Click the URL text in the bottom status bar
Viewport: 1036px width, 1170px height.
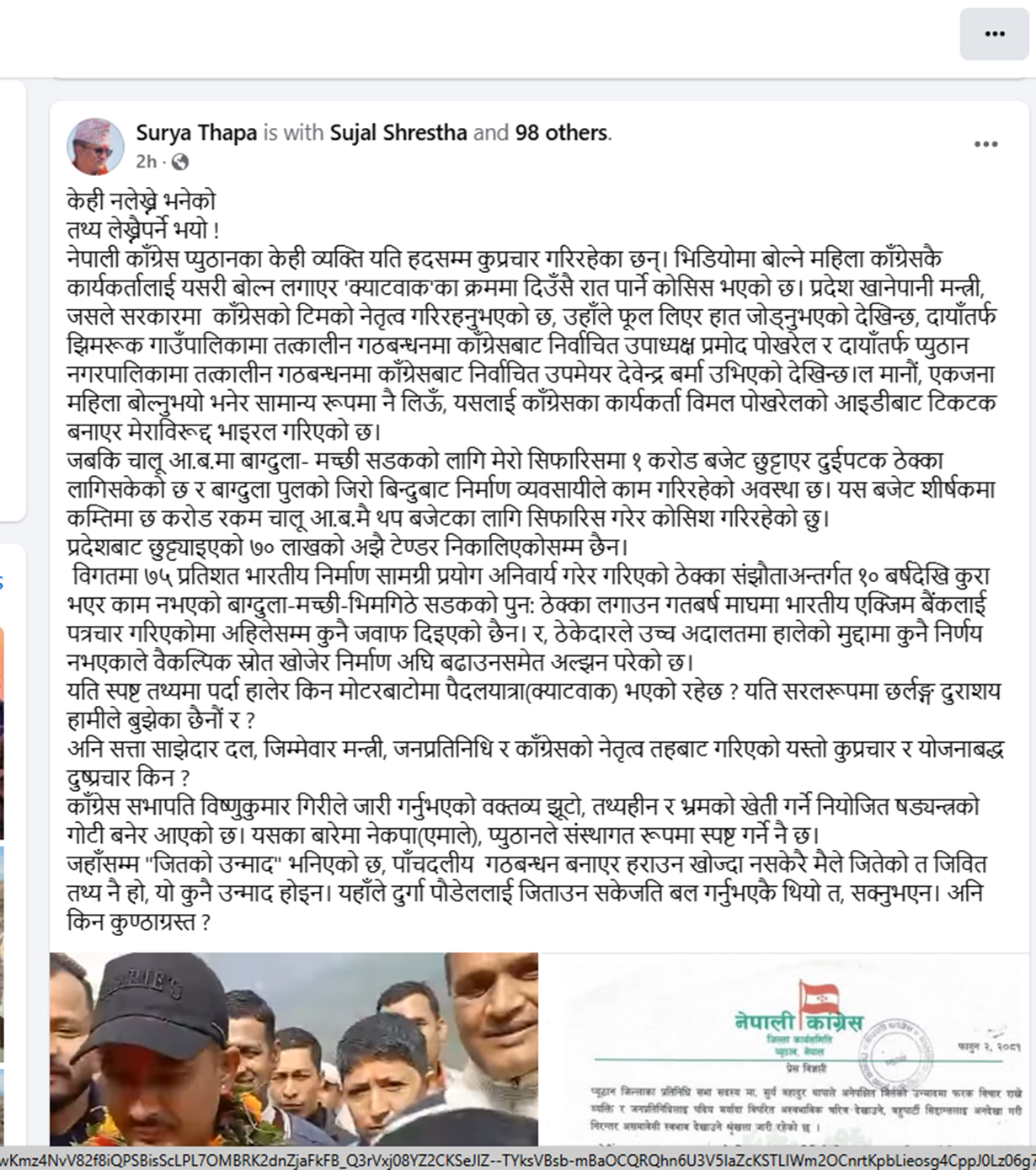(518, 1159)
